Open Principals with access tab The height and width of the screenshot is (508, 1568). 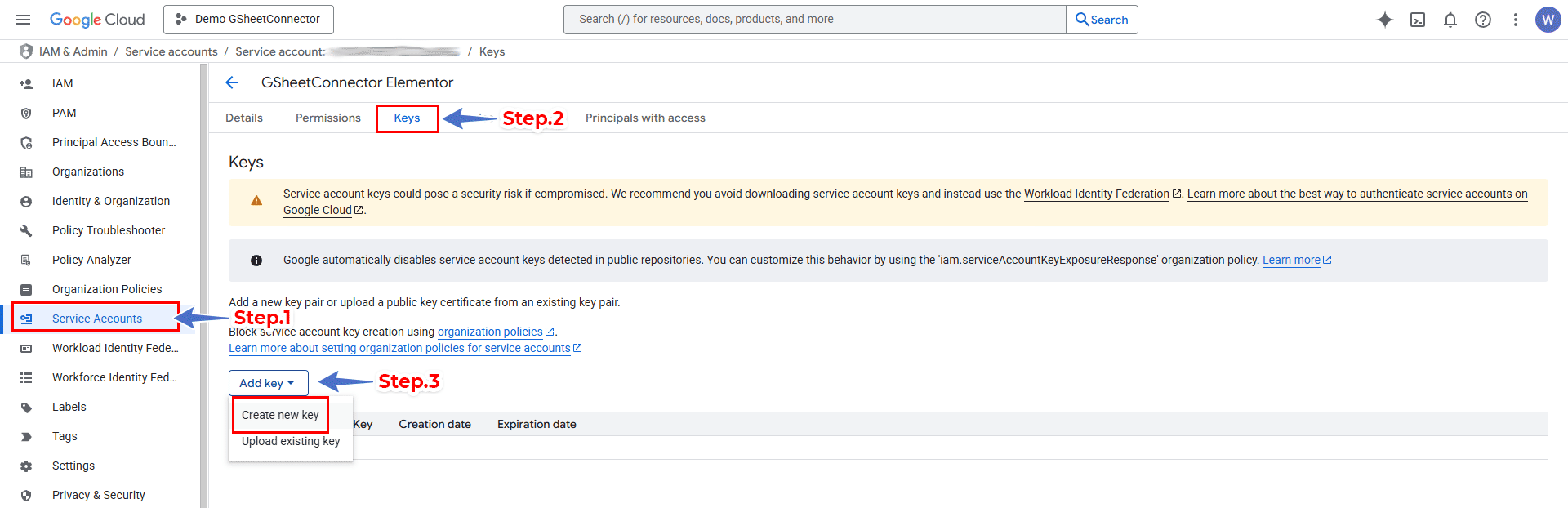pyautogui.click(x=645, y=118)
